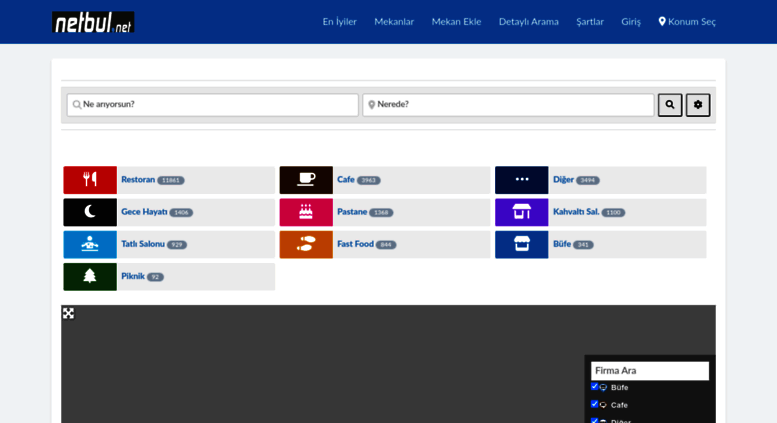
Task: Open the Fast Food category link
Action: pyautogui.click(x=355, y=244)
